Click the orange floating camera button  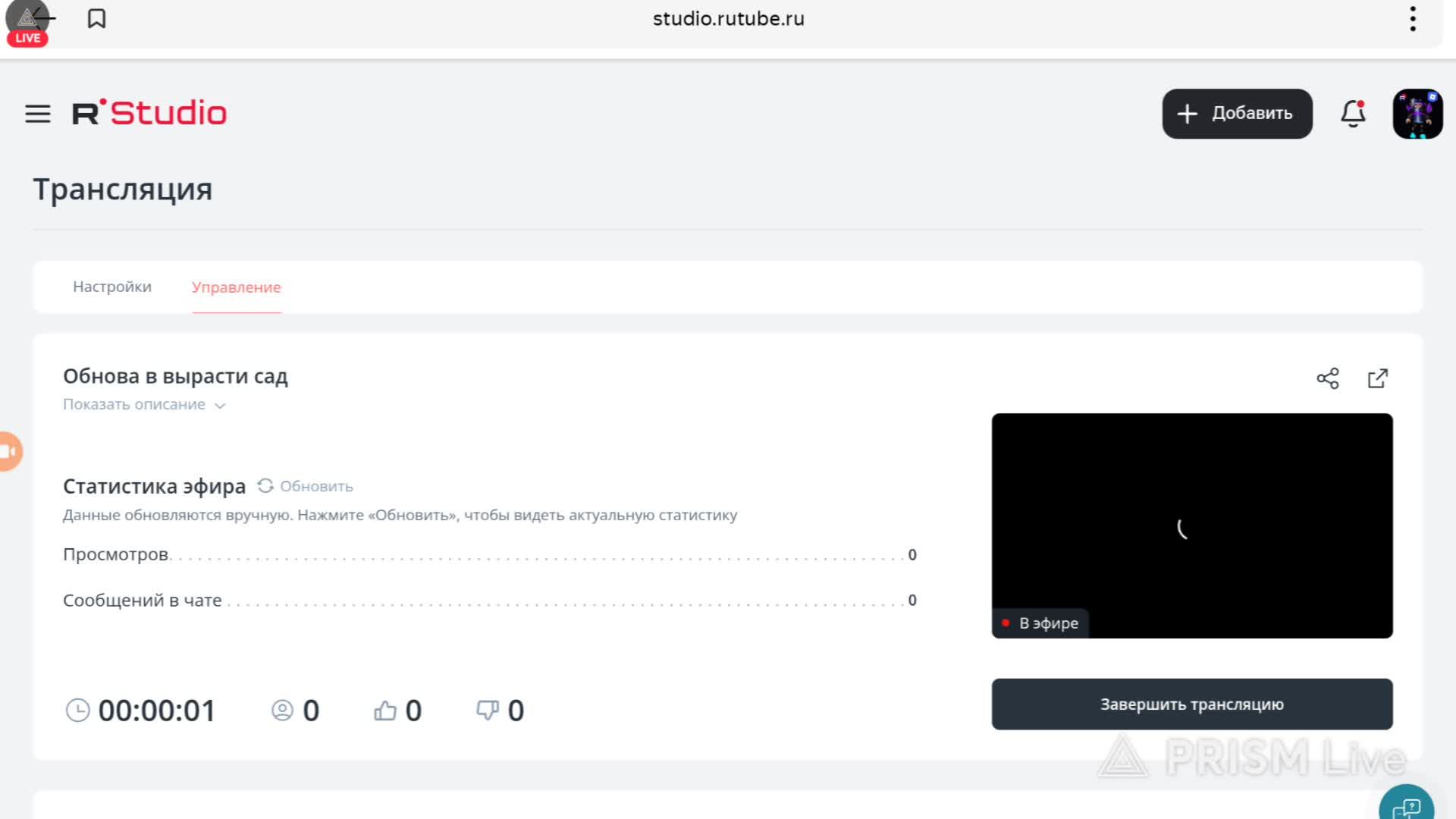[9, 451]
